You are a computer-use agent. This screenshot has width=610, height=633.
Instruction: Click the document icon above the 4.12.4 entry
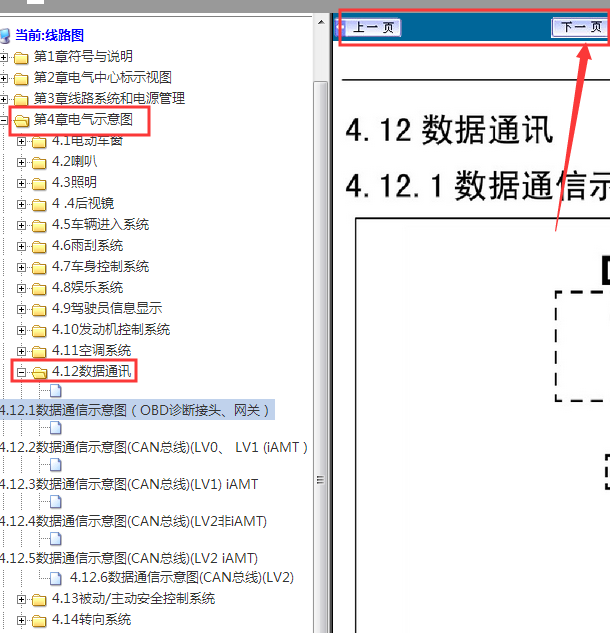click(x=56, y=502)
